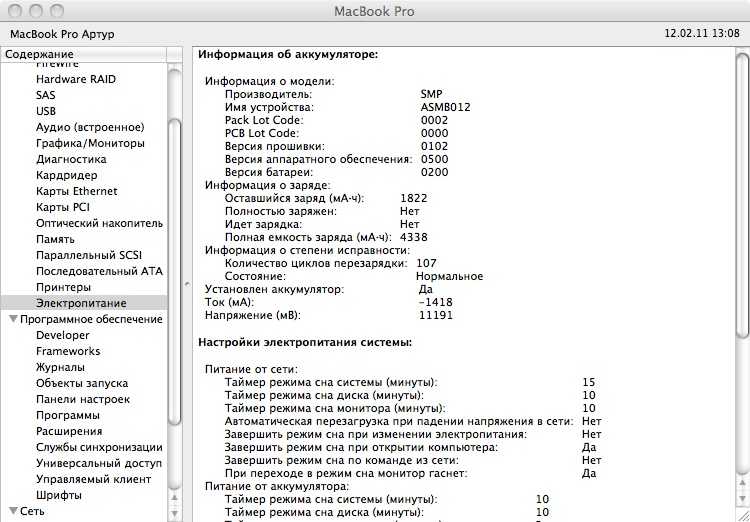
Task: Click the manufacturer value SMP
Action: (431, 94)
